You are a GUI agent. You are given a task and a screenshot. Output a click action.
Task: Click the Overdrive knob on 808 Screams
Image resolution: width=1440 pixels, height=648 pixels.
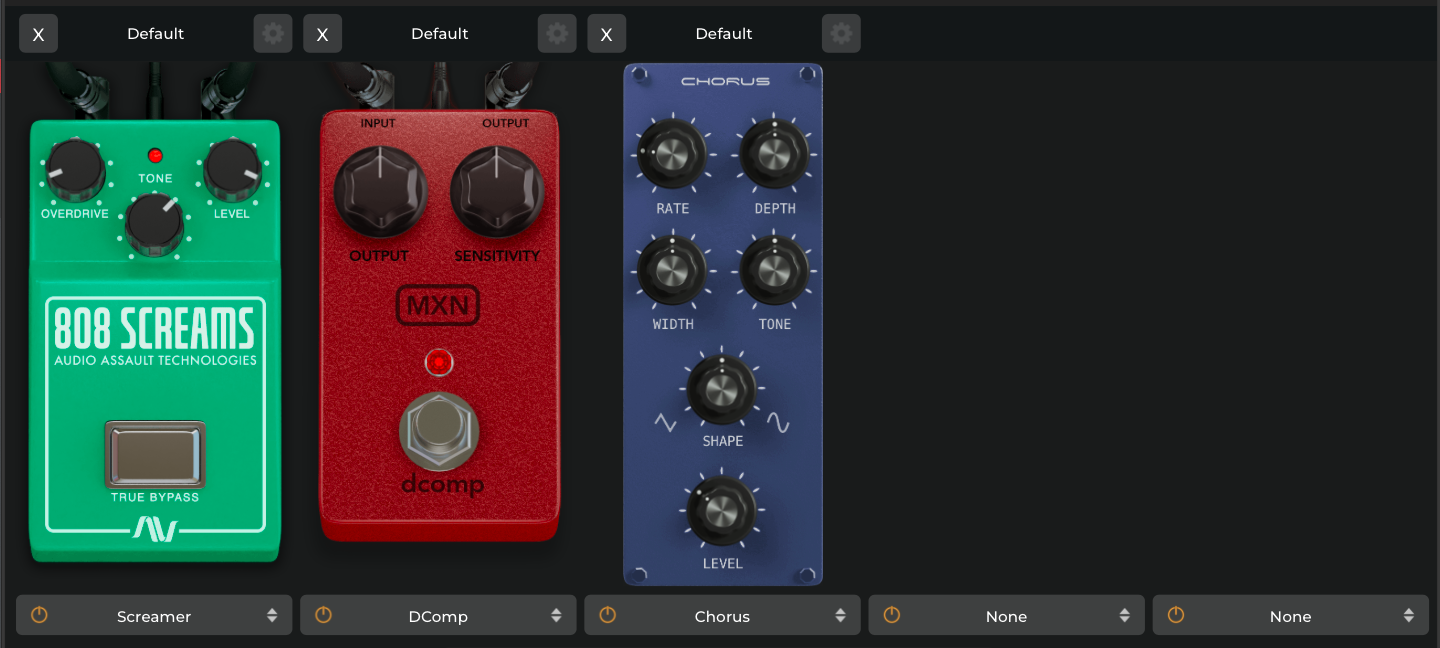click(75, 169)
